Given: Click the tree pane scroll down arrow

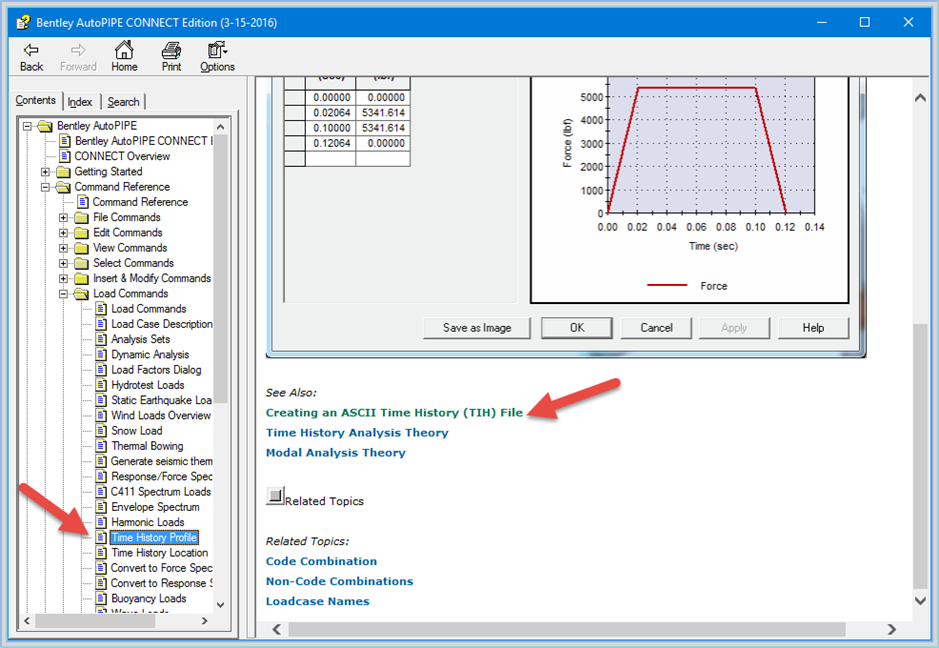Looking at the screenshot, I should [x=220, y=605].
